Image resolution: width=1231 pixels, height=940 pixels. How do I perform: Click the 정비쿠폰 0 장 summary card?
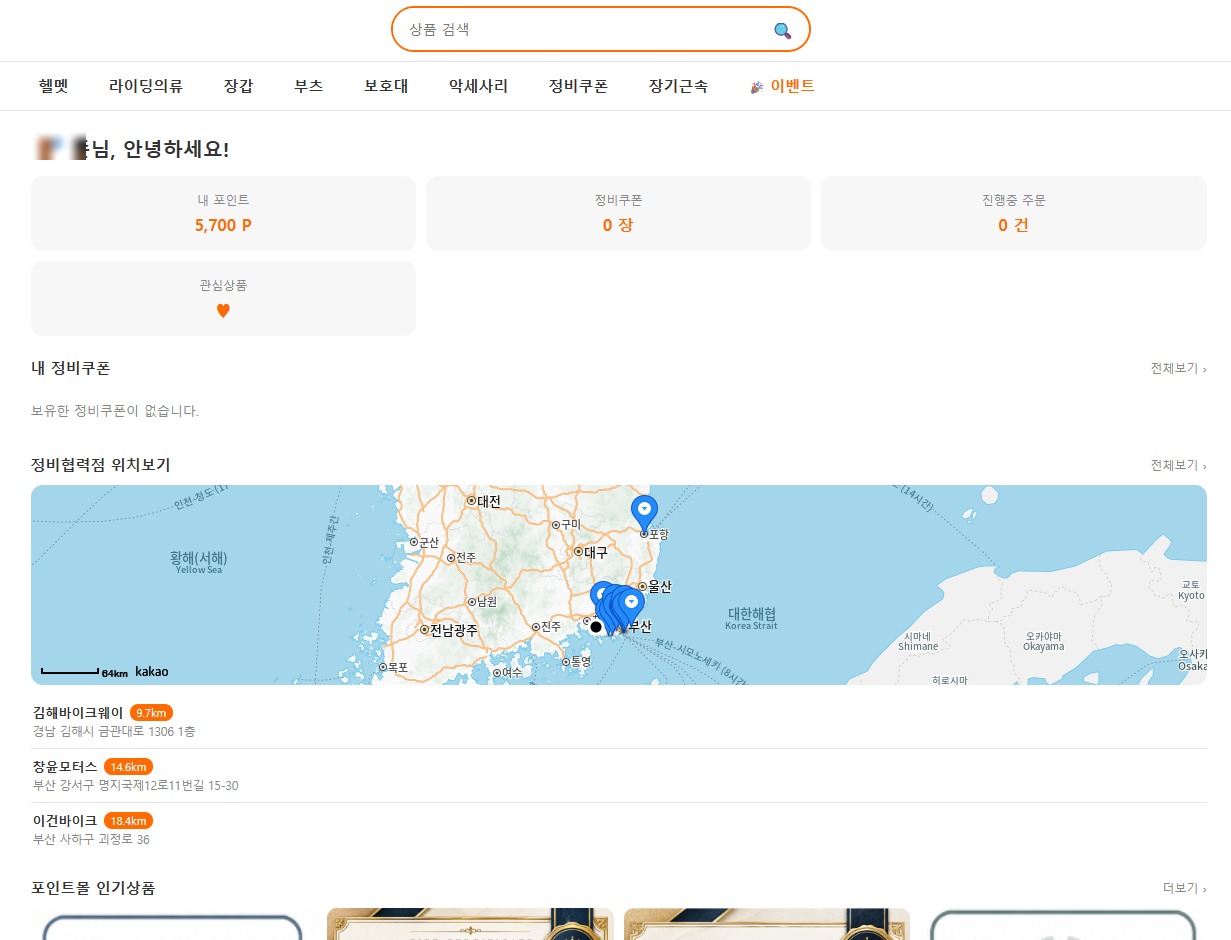click(x=618, y=213)
